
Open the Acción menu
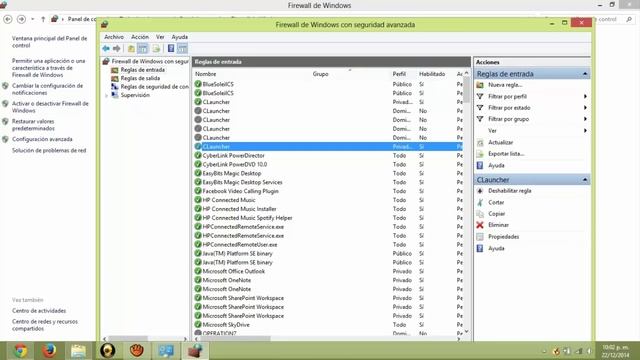[x=140, y=37]
